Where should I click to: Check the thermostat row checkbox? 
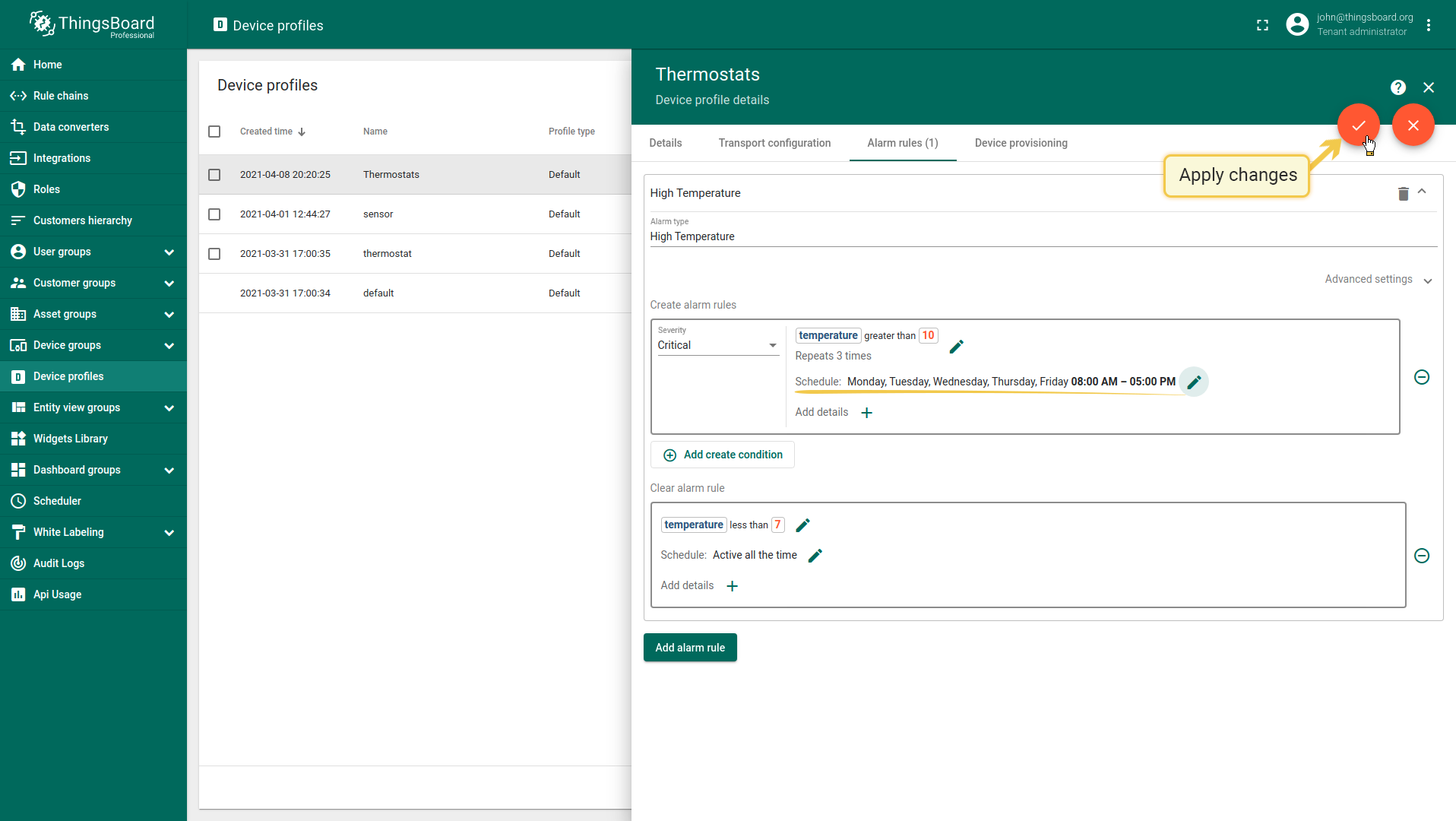[214, 254]
